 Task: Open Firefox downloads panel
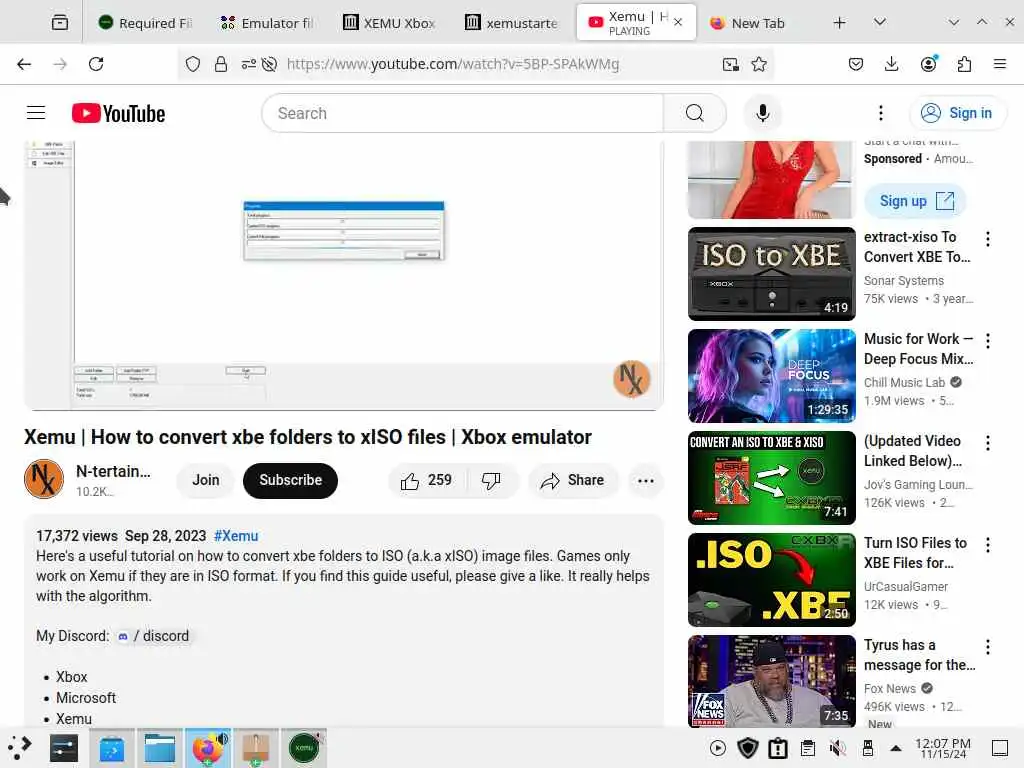point(891,64)
